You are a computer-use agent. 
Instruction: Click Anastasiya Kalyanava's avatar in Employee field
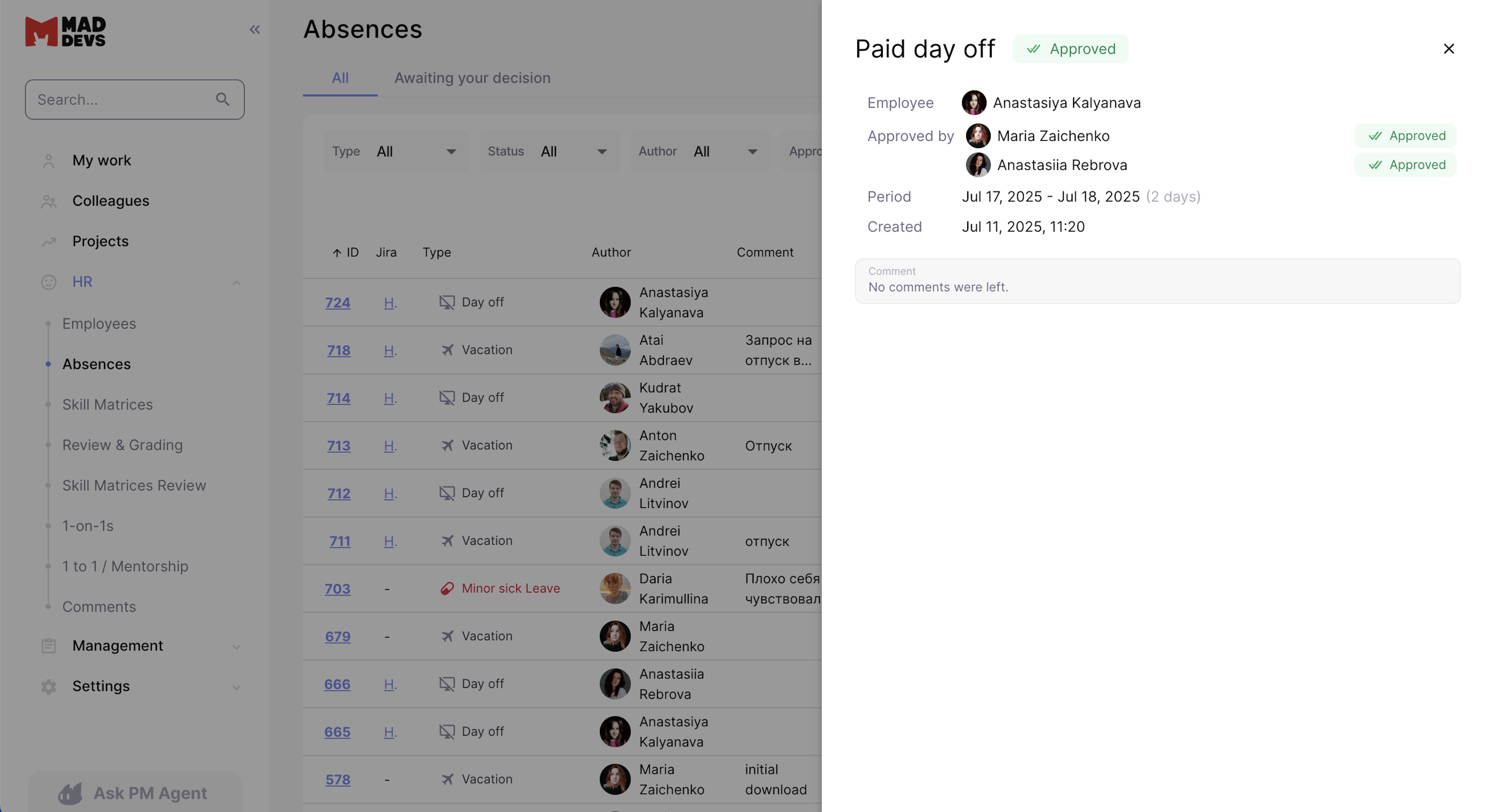(x=974, y=103)
